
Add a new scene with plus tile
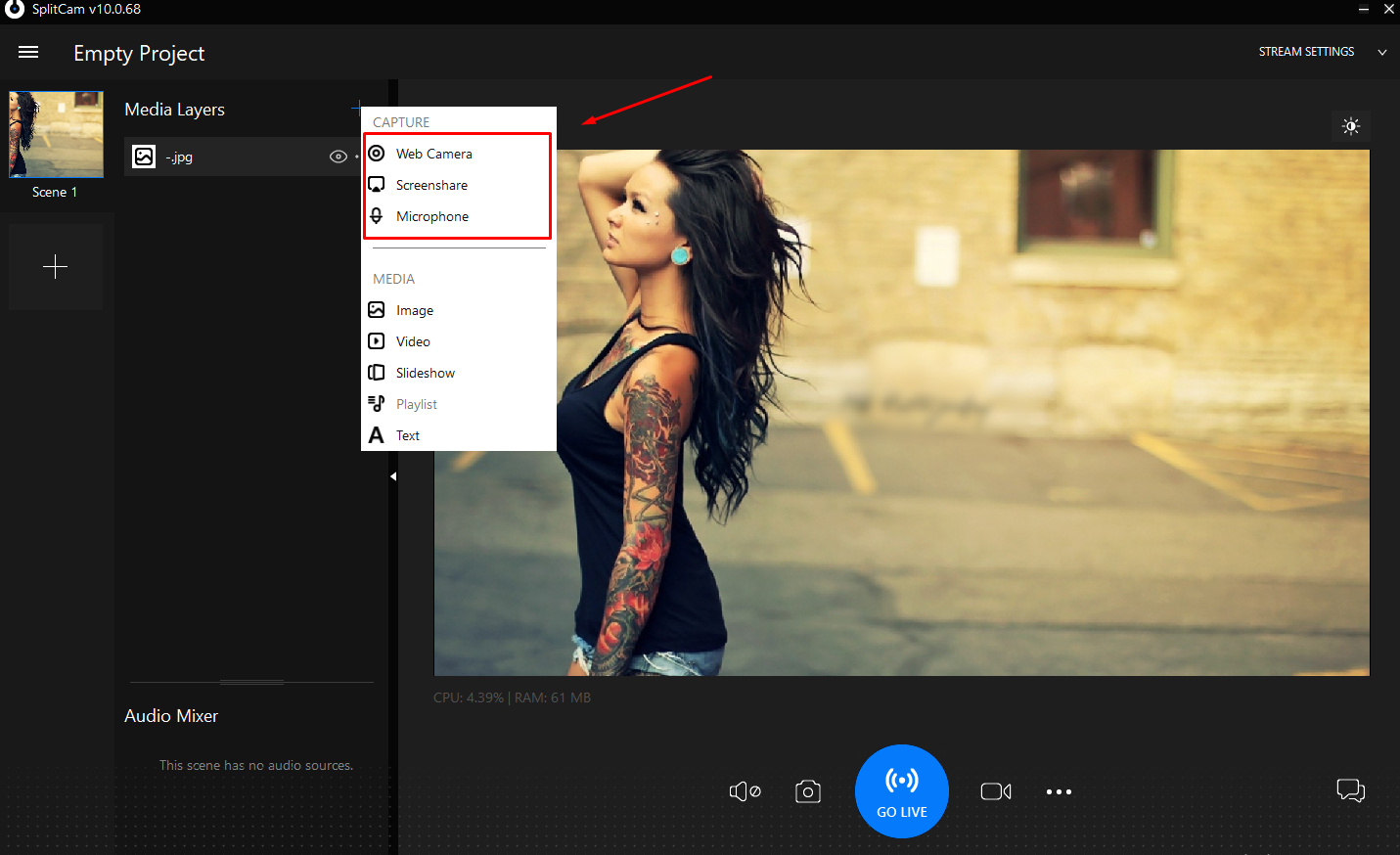click(56, 267)
